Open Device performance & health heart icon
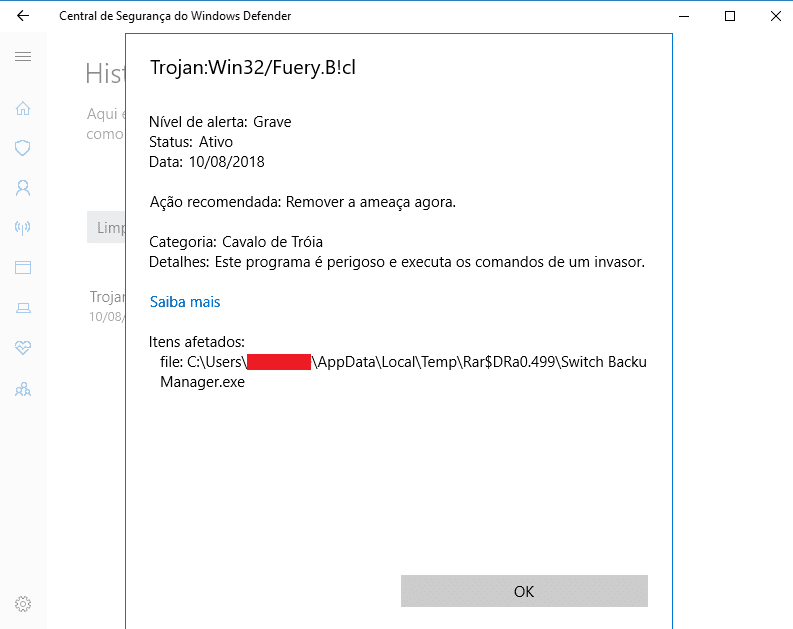The width and height of the screenshot is (793, 629). 23,347
